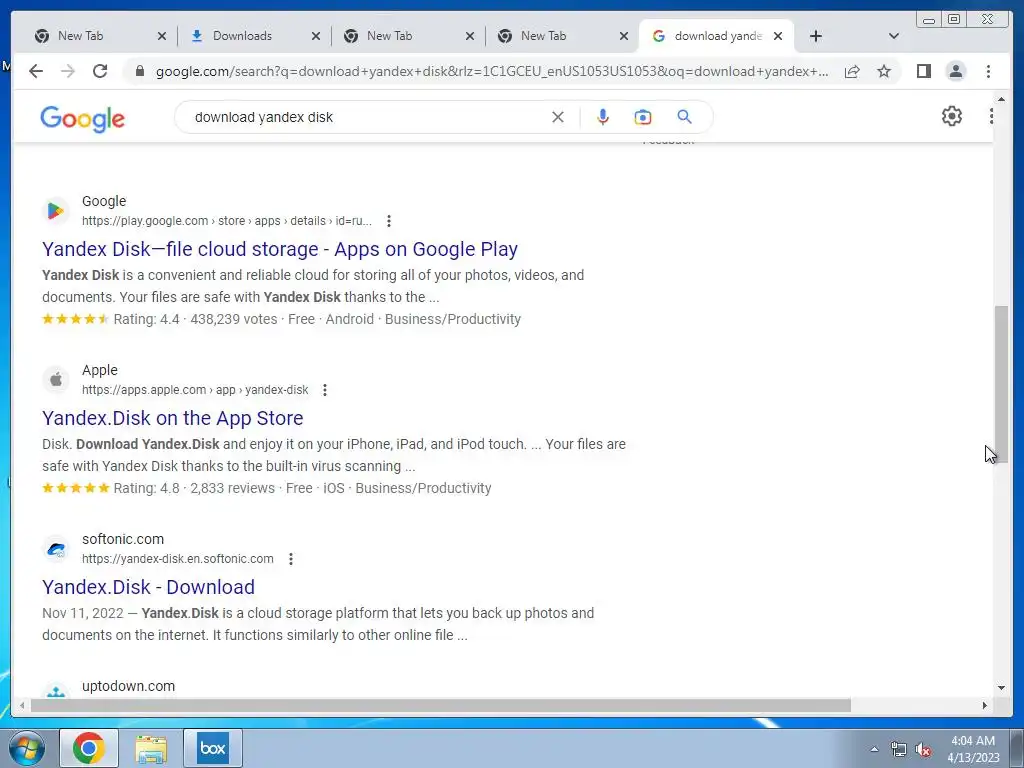The height and width of the screenshot is (768, 1024).
Task: Show hidden system tray icons
Action: pyautogui.click(x=874, y=750)
